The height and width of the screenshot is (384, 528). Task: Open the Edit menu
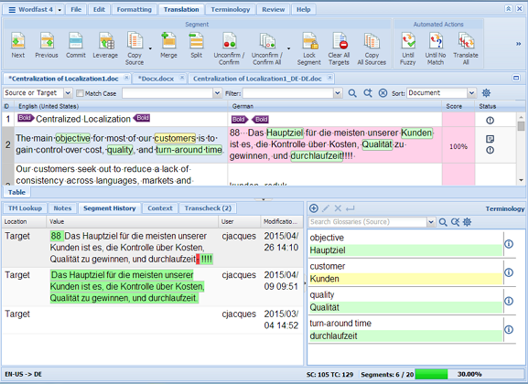point(99,9)
